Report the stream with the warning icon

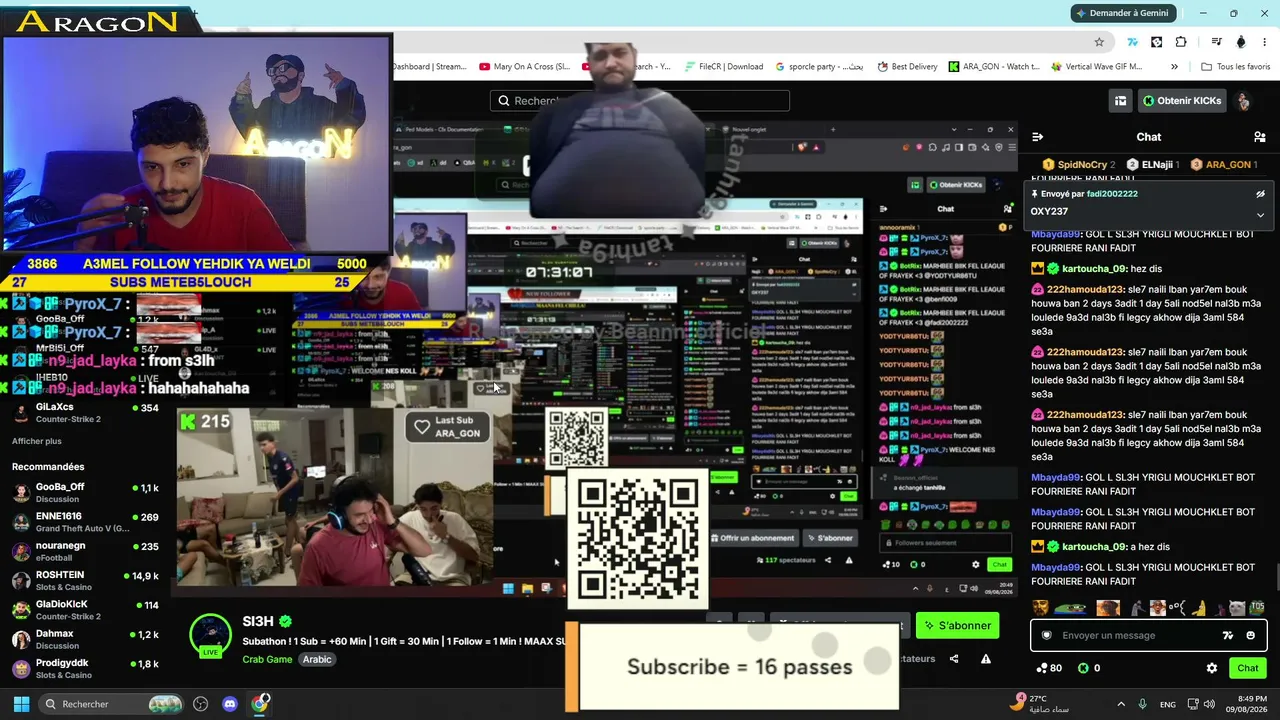pos(986,659)
